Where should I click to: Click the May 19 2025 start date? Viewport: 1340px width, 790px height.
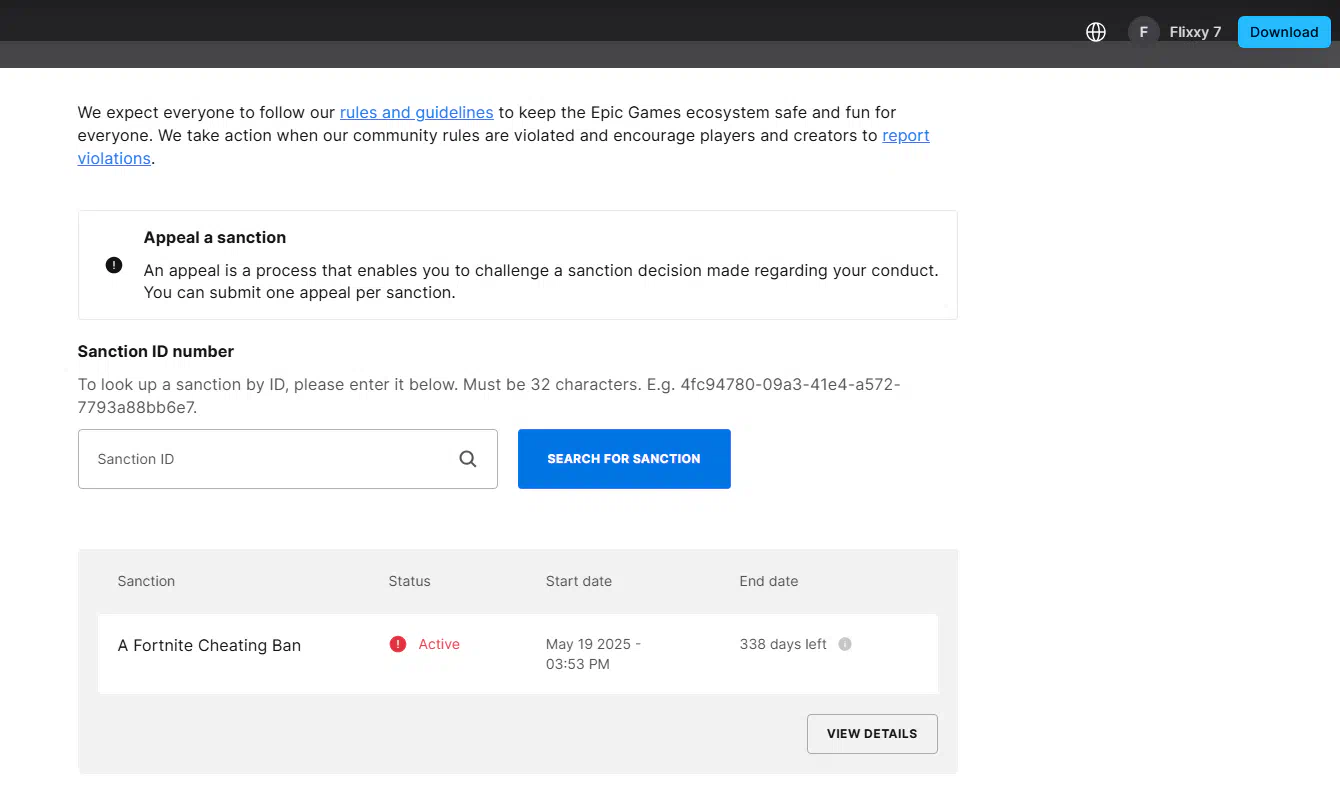point(593,654)
